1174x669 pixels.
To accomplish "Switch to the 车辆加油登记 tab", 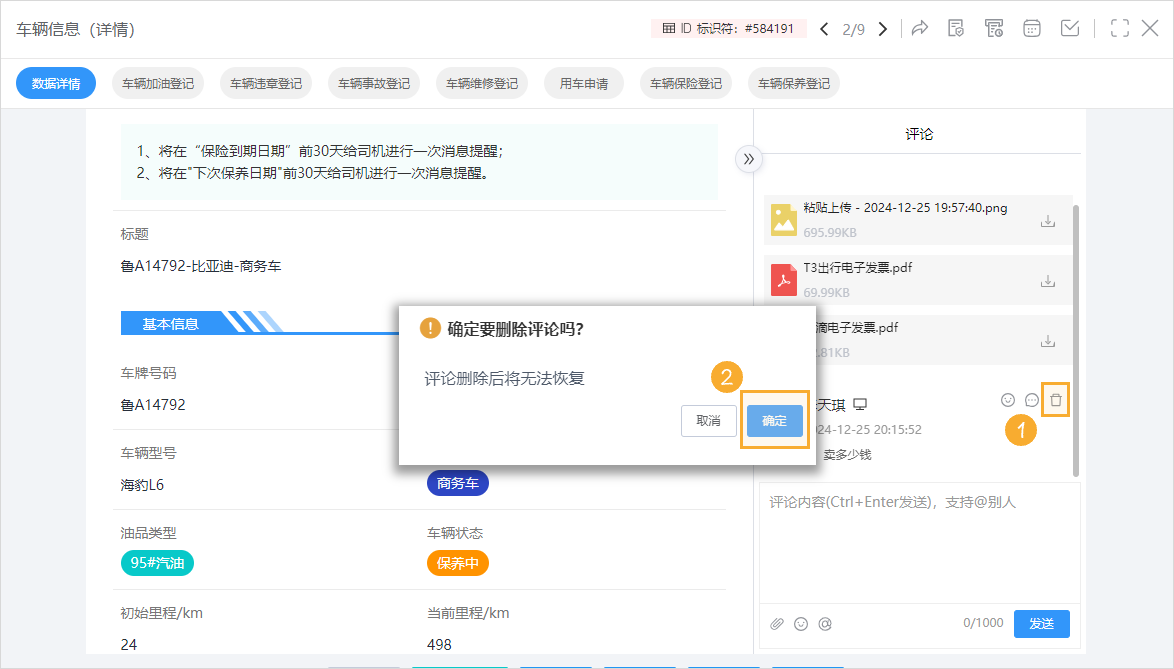I will pyautogui.click(x=157, y=83).
